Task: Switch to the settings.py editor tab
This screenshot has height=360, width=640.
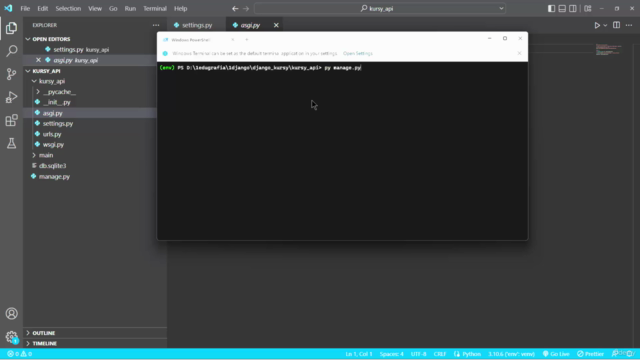Action: 197,25
